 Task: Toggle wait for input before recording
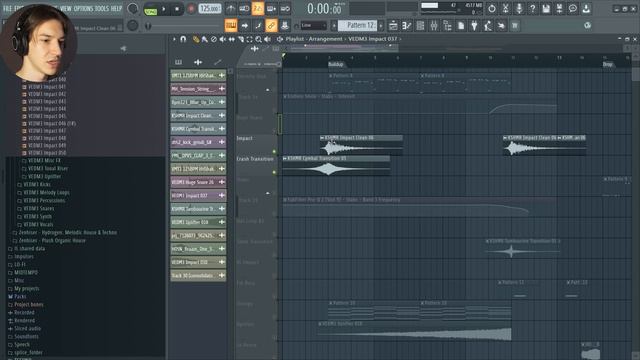[244, 9]
